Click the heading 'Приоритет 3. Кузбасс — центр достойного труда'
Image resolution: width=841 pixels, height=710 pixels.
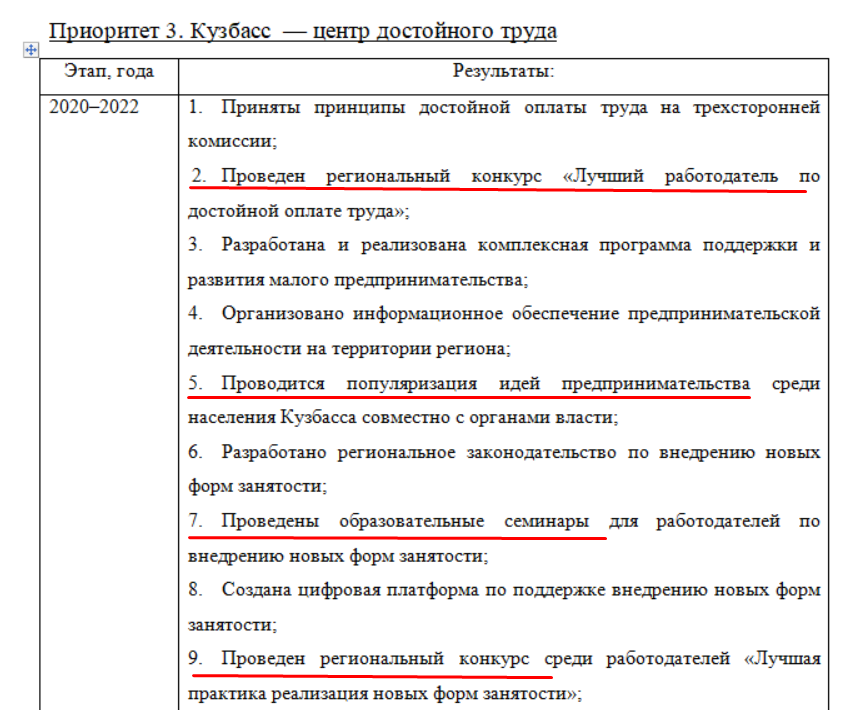point(303,31)
